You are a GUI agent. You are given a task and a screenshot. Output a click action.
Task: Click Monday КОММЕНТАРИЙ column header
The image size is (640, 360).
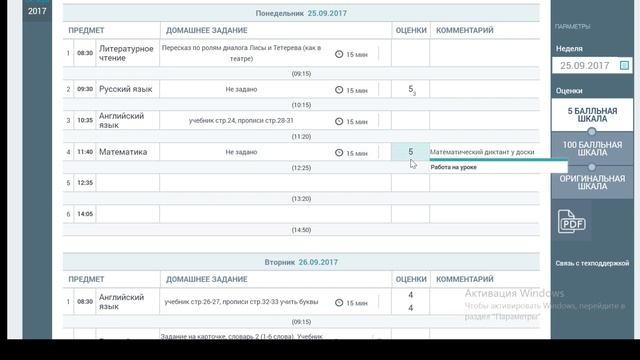pos(464,30)
